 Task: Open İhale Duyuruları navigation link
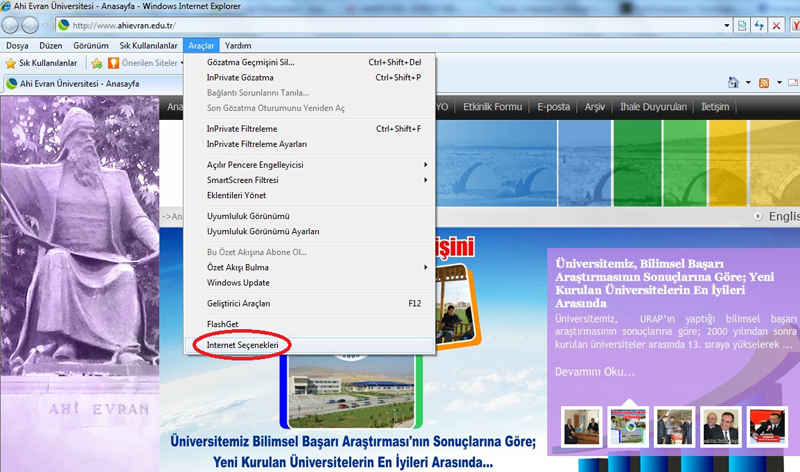point(653,107)
